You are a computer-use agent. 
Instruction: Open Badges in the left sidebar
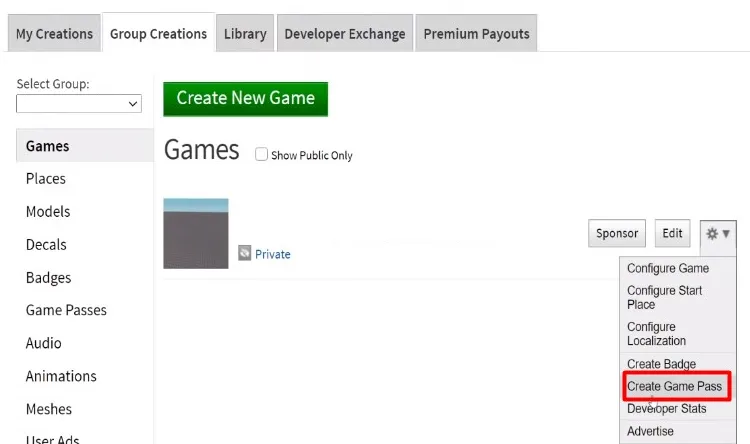click(x=48, y=278)
